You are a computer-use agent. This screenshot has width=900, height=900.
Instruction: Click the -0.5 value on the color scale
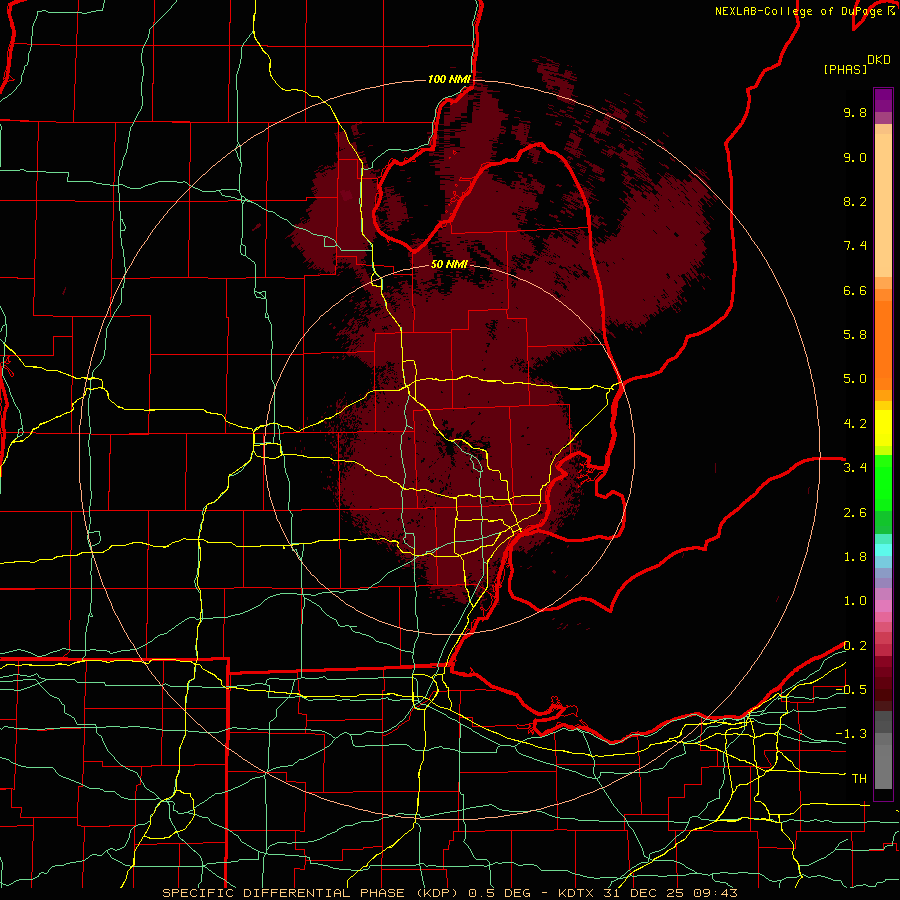851,690
